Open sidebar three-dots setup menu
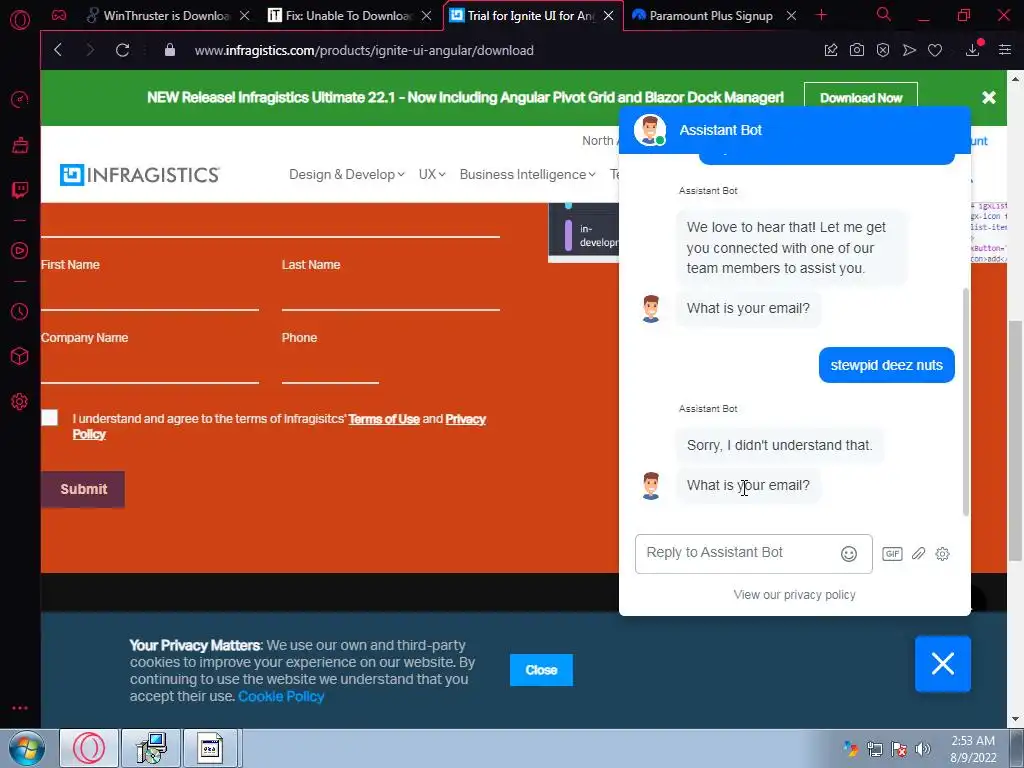Viewport: 1024px width, 768px height. 20,708
